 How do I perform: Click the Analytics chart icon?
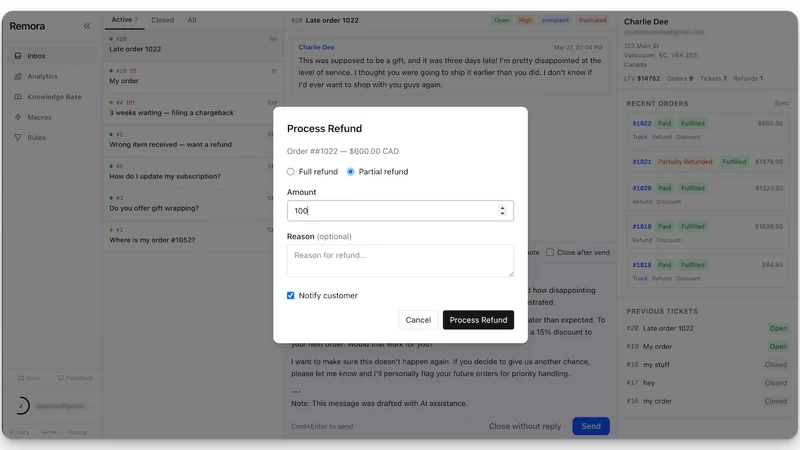pos(18,76)
